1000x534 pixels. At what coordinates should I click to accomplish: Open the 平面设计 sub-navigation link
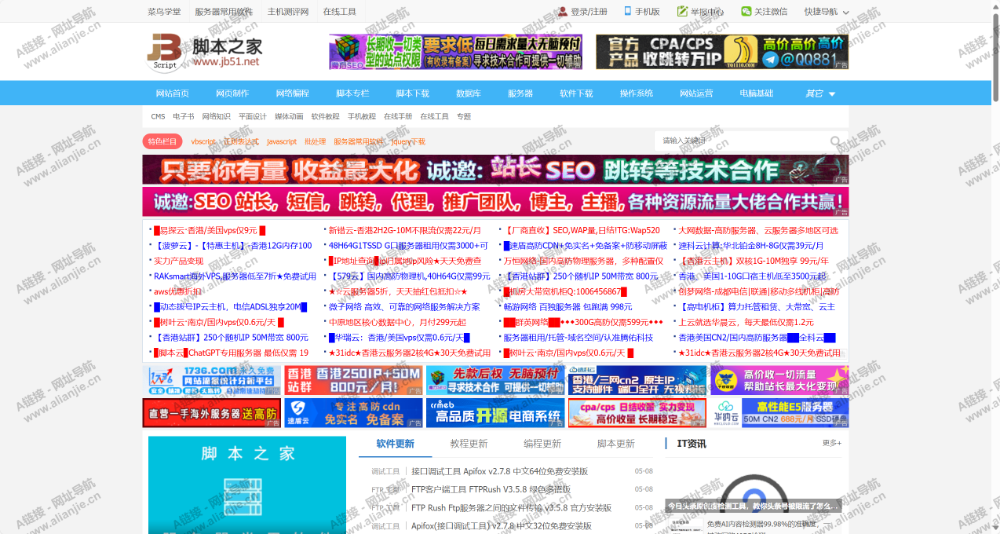(253, 117)
